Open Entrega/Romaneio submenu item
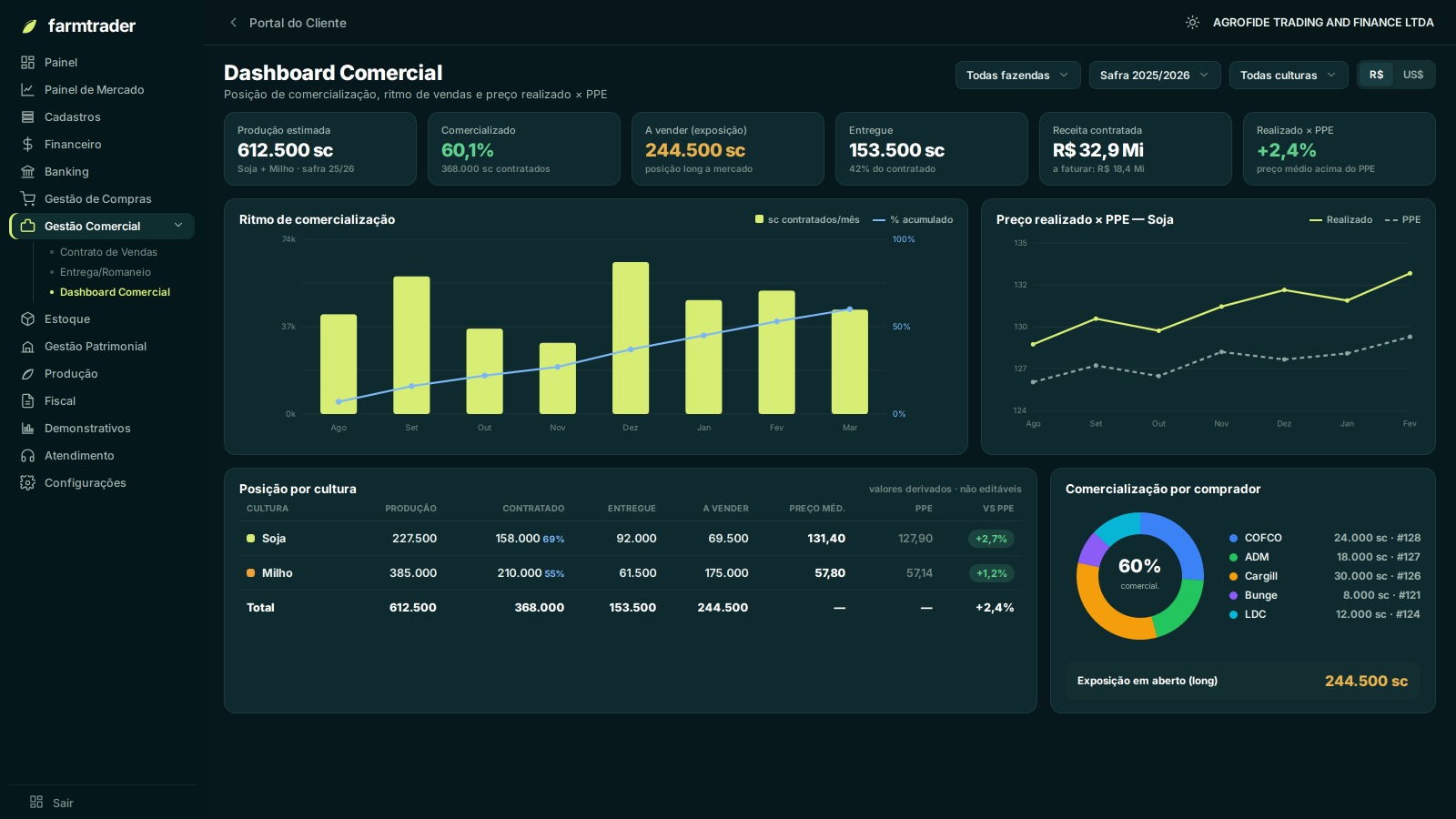1456x819 pixels. [x=106, y=272]
